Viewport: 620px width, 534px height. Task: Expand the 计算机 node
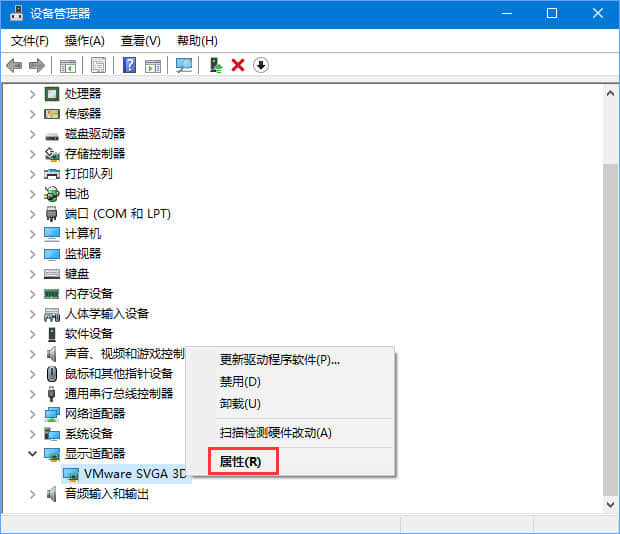point(32,234)
